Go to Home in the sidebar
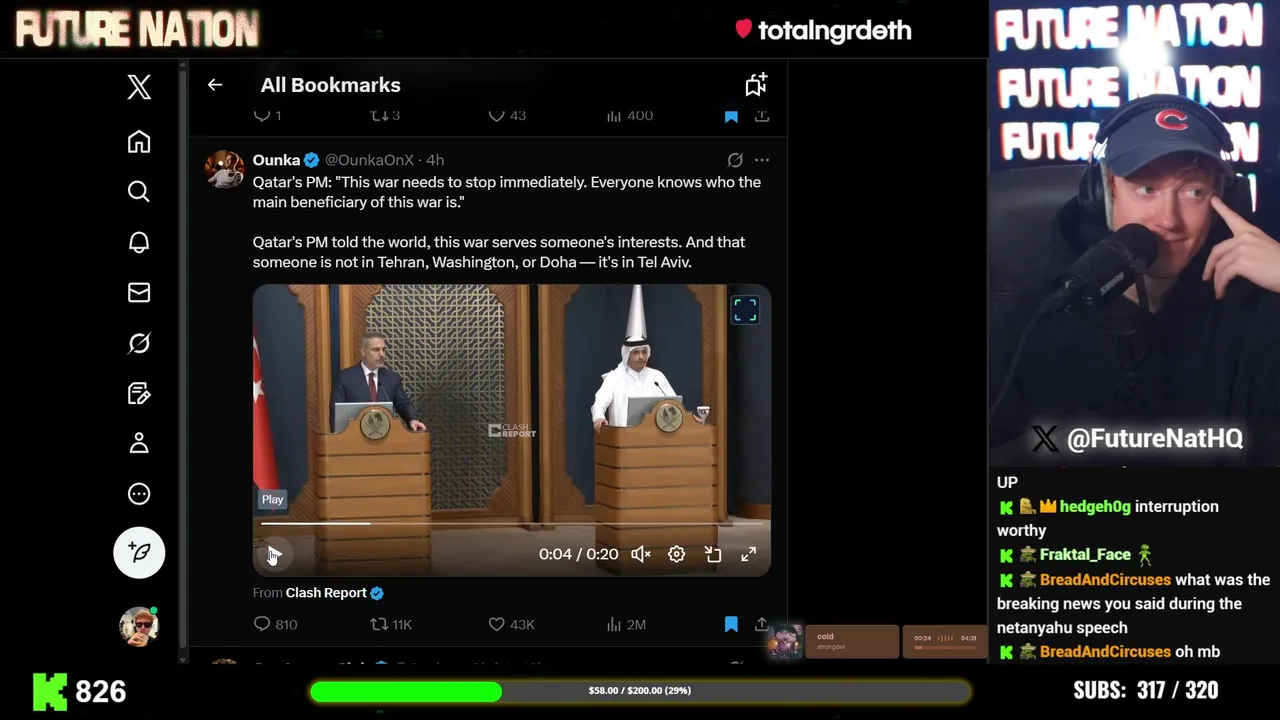1280x720 pixels. pyautogui.click(x=139, y=142)
